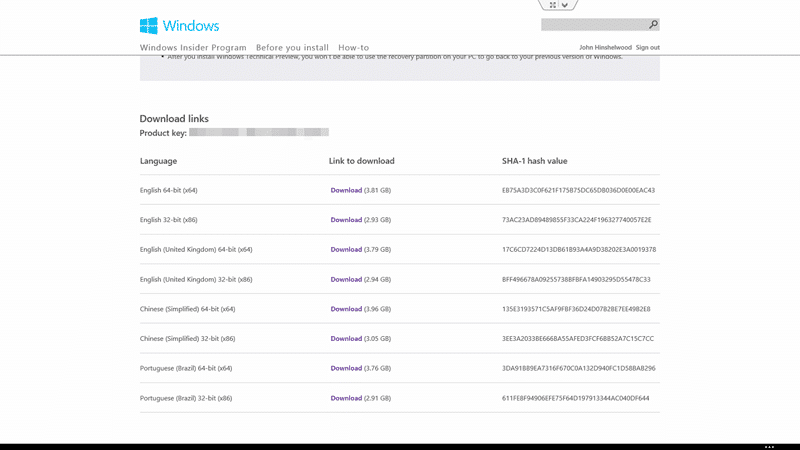Click the "(2.91 GB)" file size
Screen dimensions: 800x450
pyautogui.click(x=378, y=398)
